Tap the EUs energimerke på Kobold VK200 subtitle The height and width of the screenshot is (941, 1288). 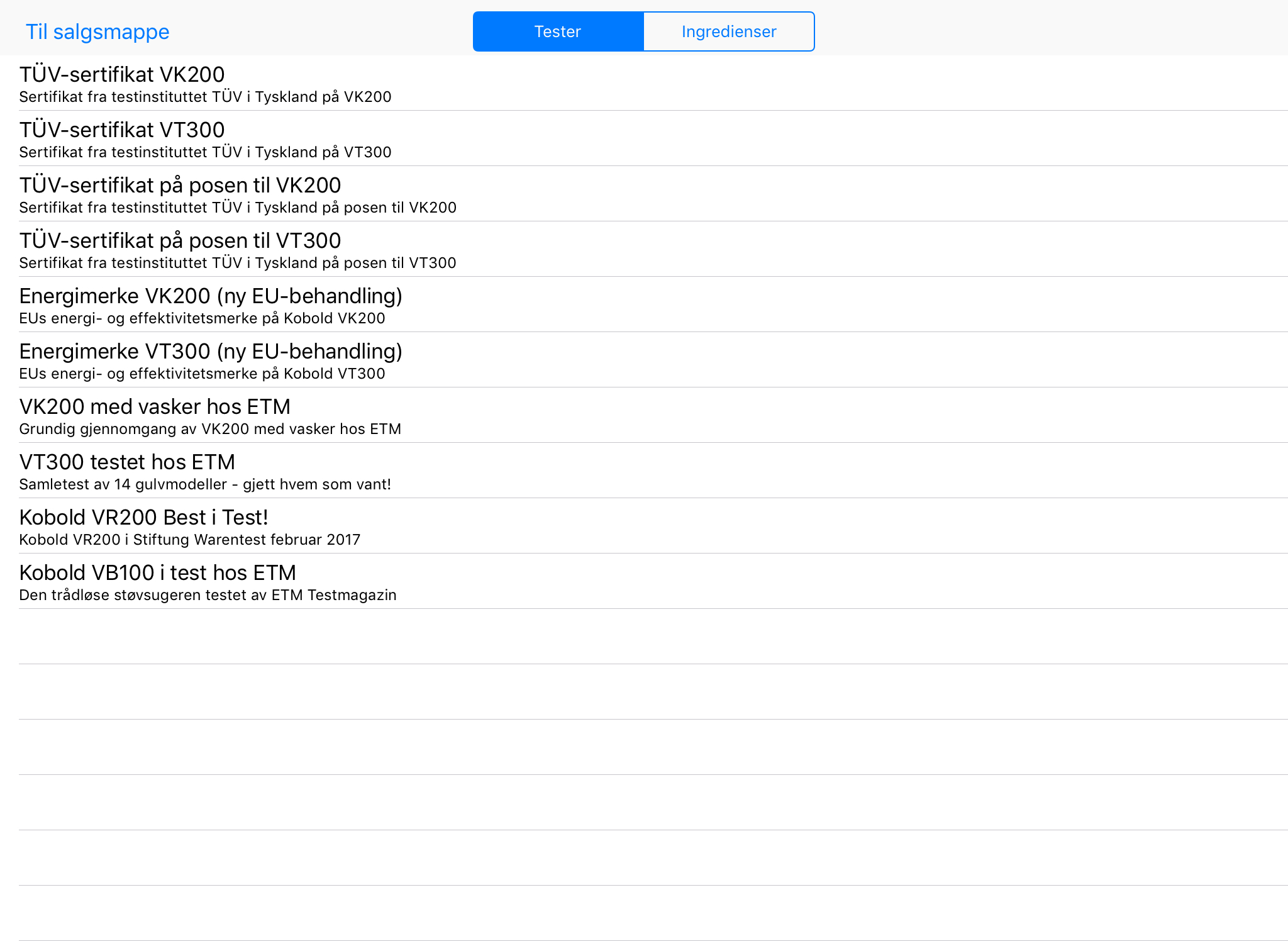[x=202, y=318]
